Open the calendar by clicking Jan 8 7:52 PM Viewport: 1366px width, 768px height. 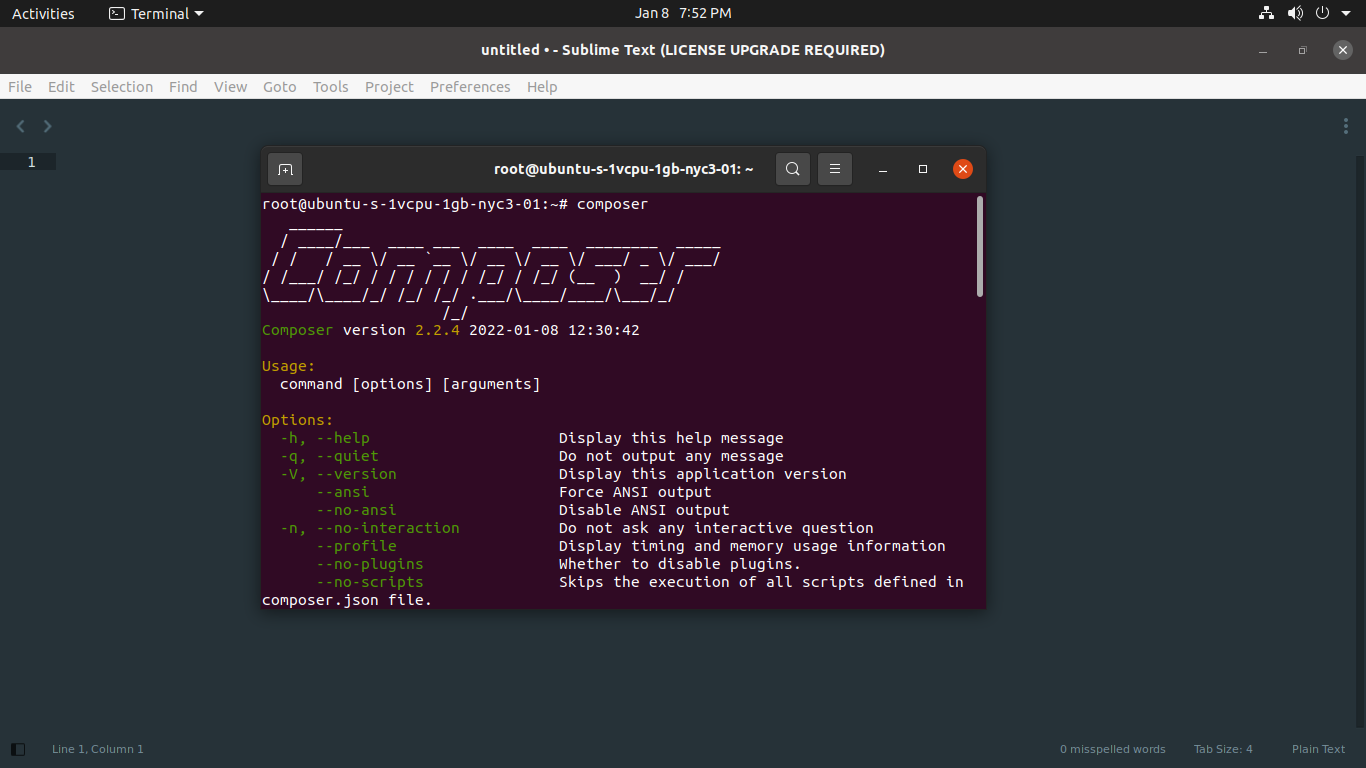coord(683,13)
